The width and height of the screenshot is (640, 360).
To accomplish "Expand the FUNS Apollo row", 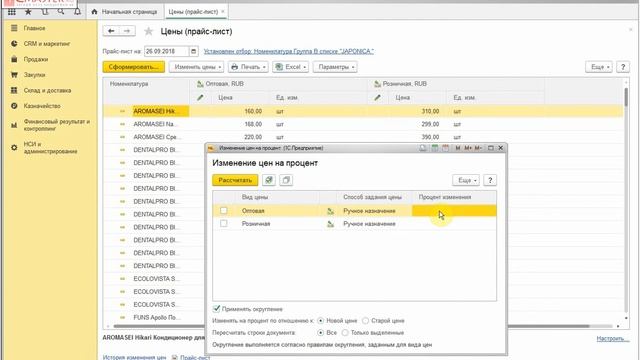I will pos(122,318).
